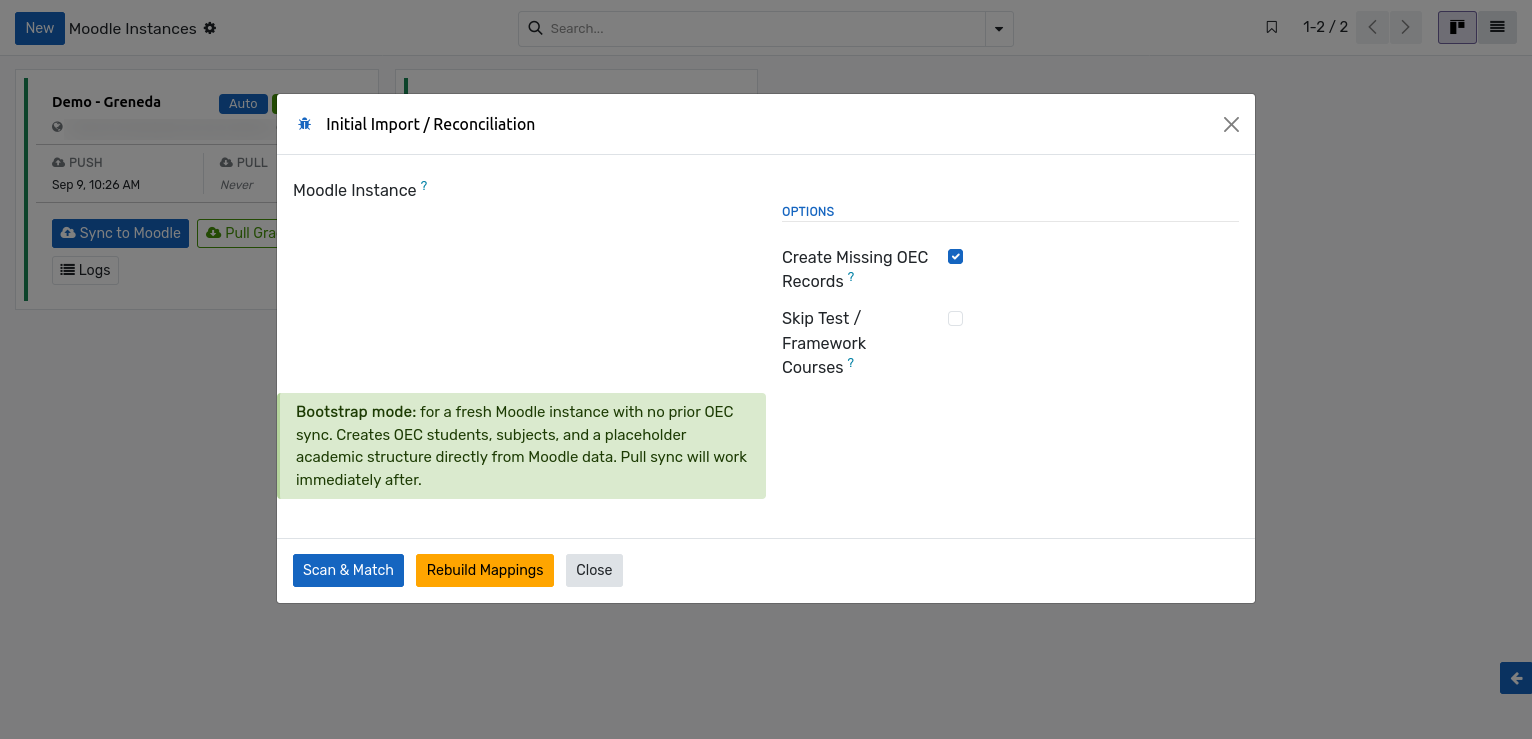Click the New button
The height and width of the screenshot is (739, 1532).
(x=40, y=28)
